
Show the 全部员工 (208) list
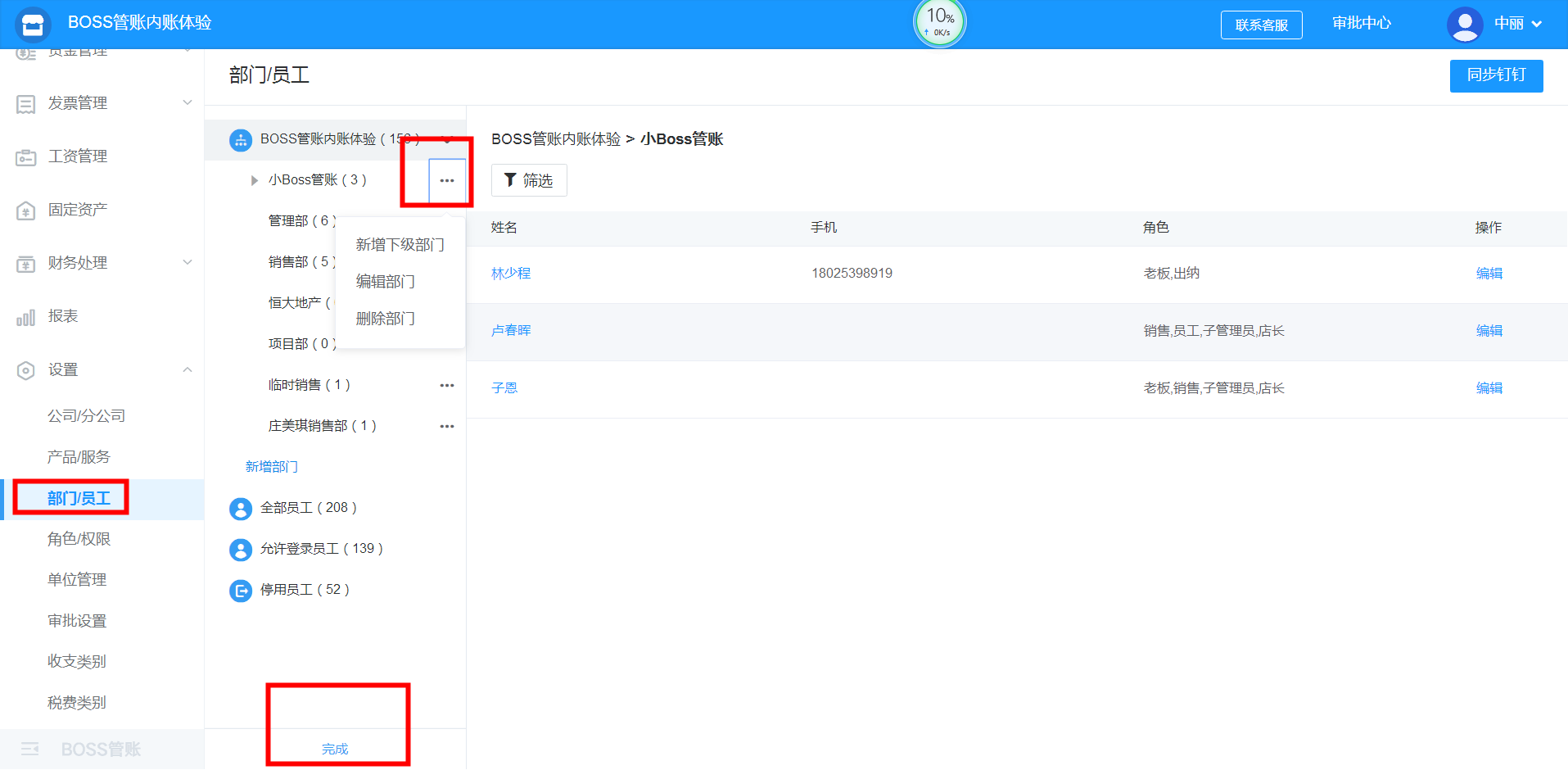point(309,508)
